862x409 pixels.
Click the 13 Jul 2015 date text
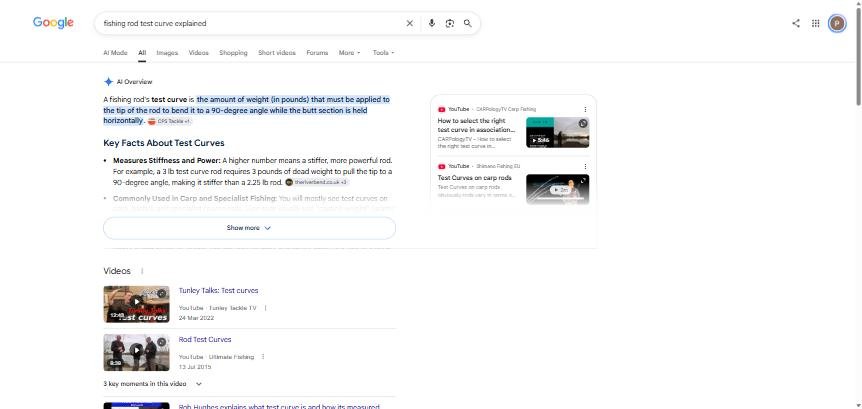coord(195,367)
